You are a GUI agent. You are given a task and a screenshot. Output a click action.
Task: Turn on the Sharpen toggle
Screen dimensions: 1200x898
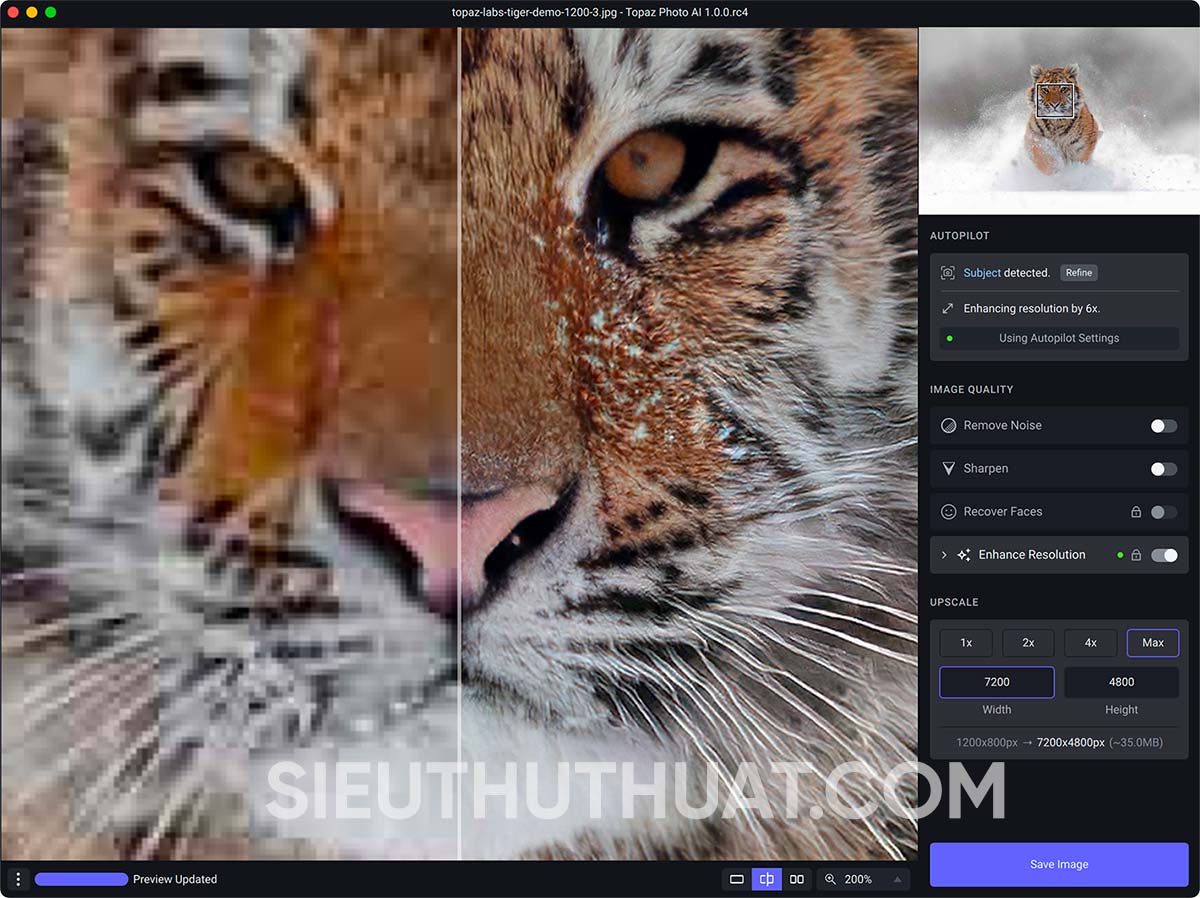coord(1164,469)
